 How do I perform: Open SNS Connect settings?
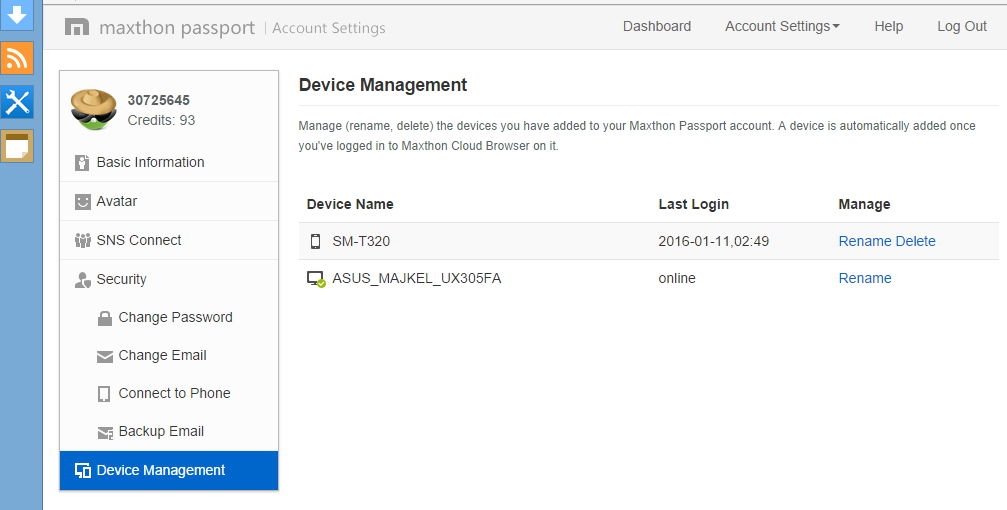click(x=139, y=240)
